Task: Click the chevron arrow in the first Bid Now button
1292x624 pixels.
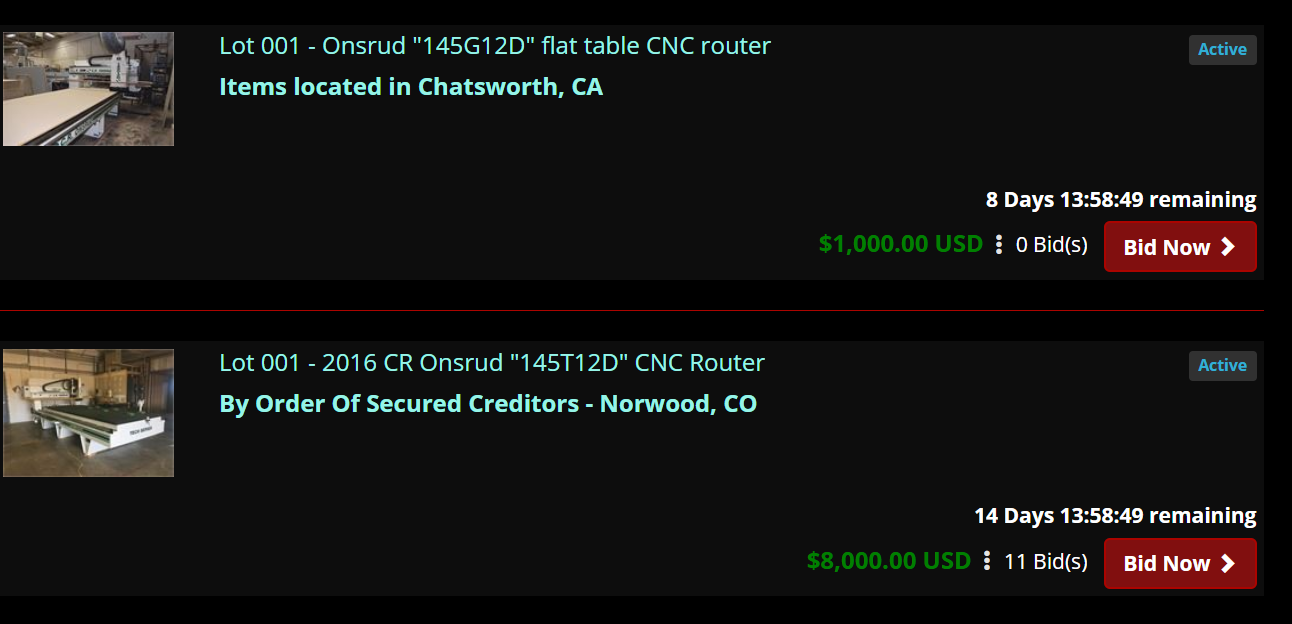Action: [1228, 247]
